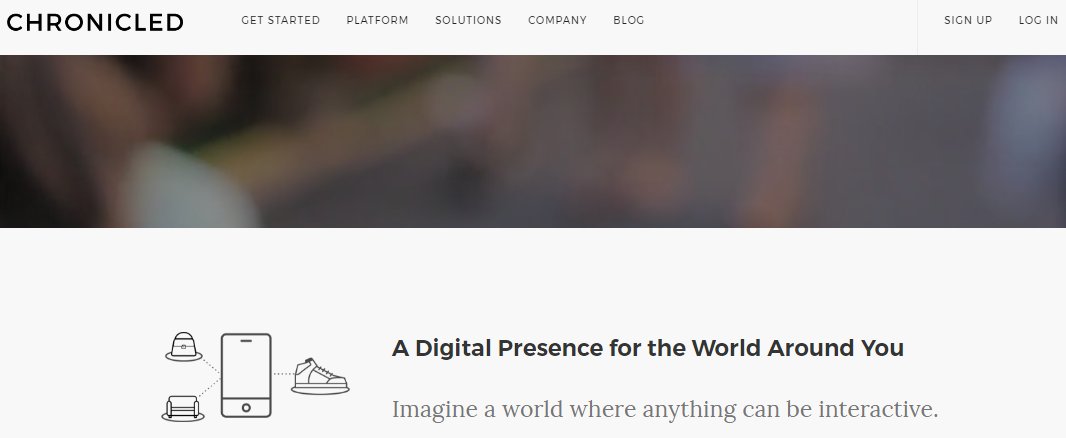The width and height of the screenshot is (1066, 438).
Task: Click the SIGN UP link
Action: coord(968,20)
